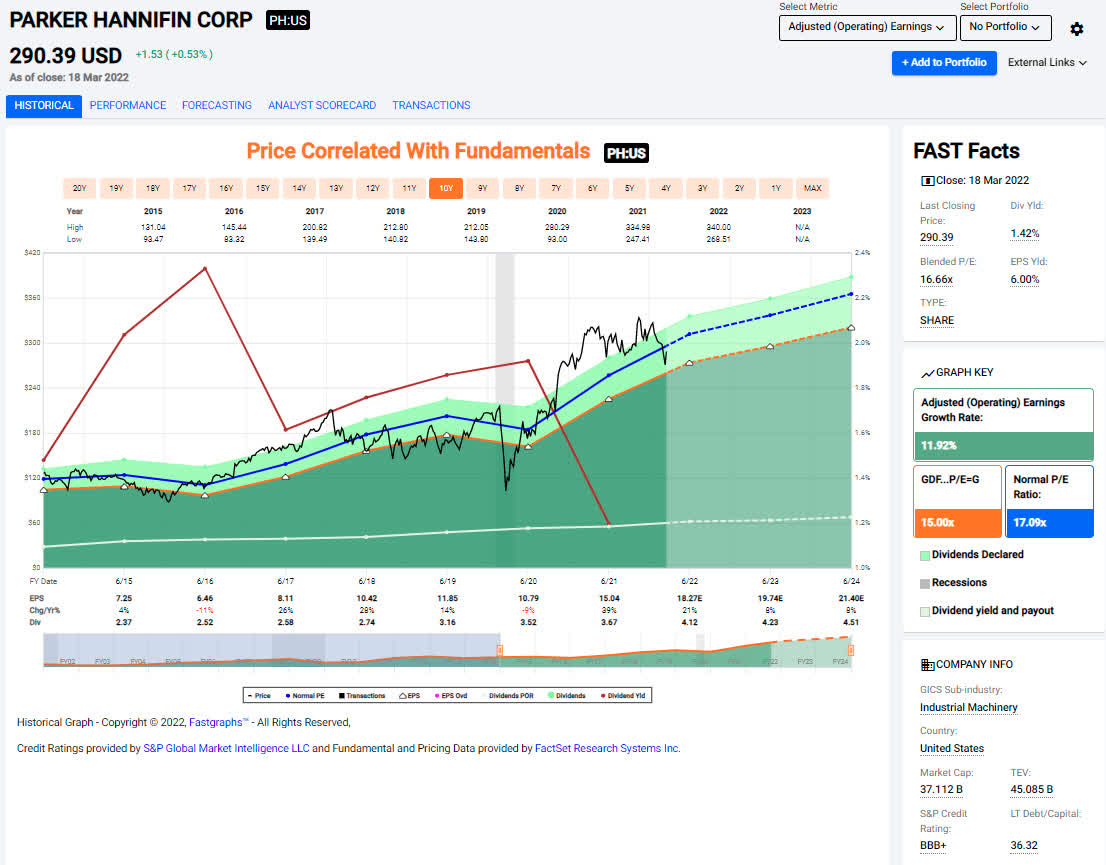Toggle the Price legend entry
The width and height of the screenshot is (1106, 865).
click(x=259, y=696)
